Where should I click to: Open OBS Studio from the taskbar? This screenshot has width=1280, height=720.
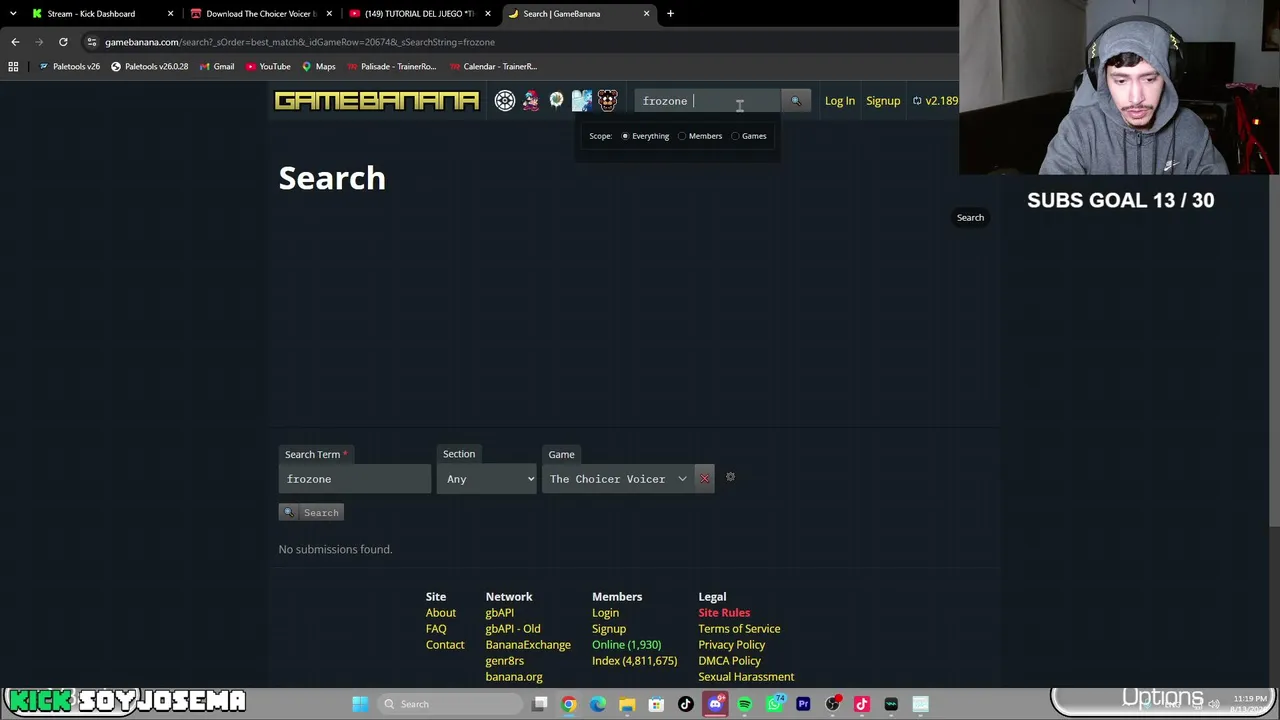point(832,704)
